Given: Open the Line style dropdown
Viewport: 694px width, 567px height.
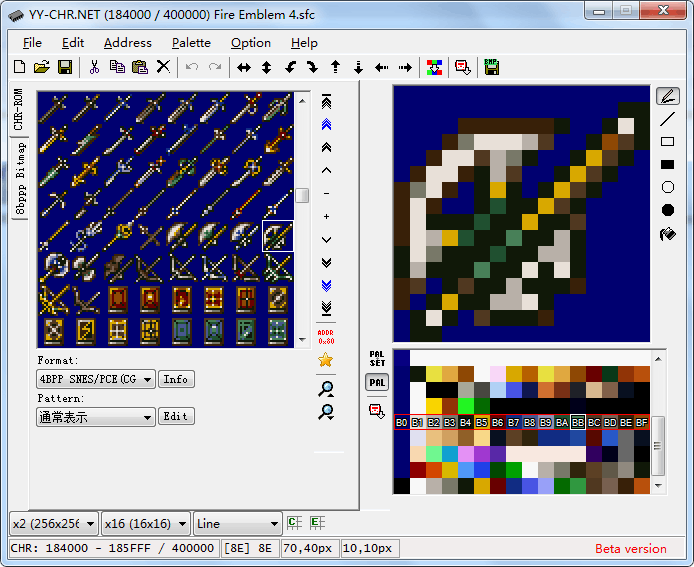Looking at the screenshot, I should [x=238, y=523].
